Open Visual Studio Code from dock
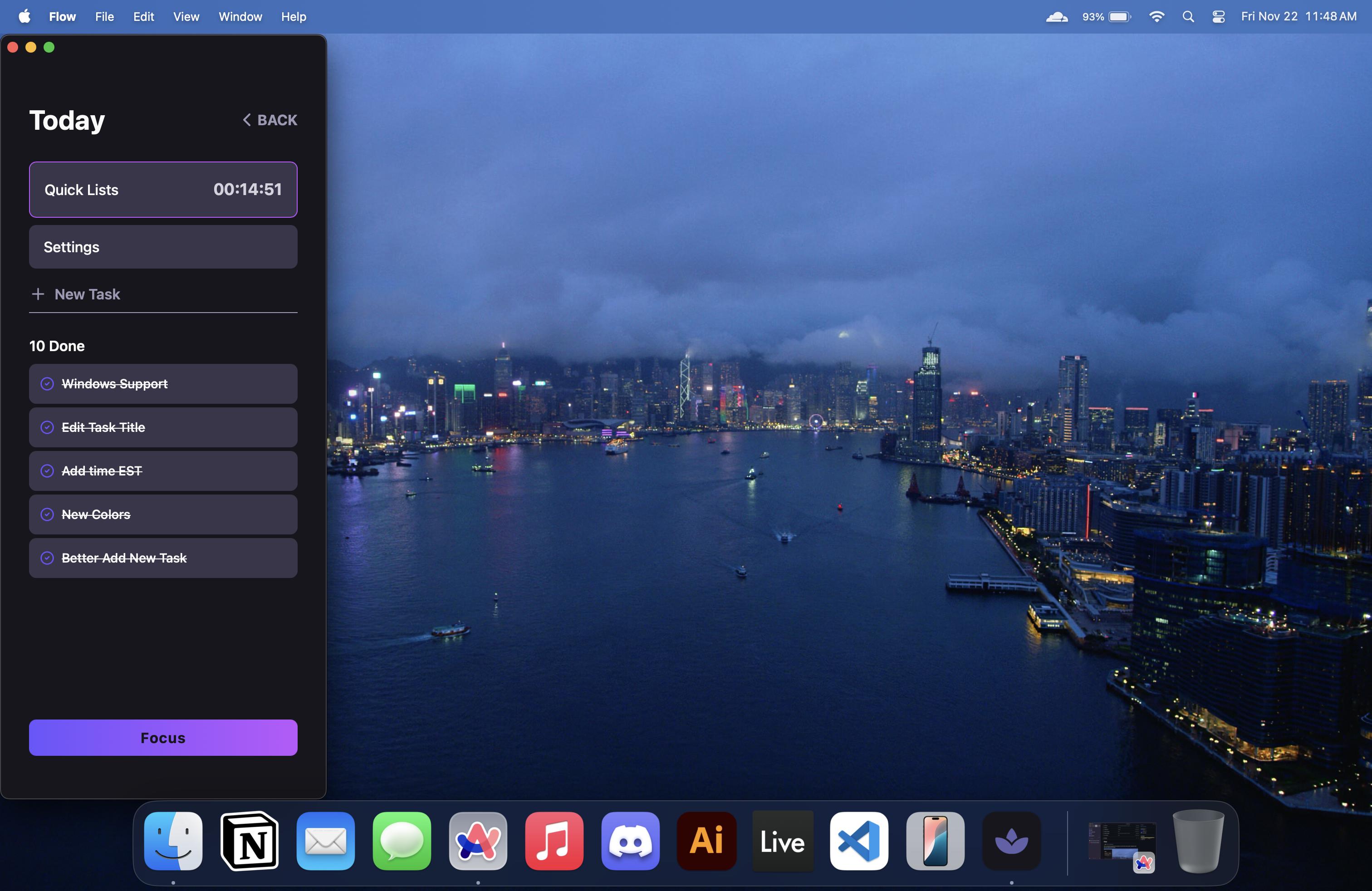Viewport: 1372px width, 891px height. (858, 841)
